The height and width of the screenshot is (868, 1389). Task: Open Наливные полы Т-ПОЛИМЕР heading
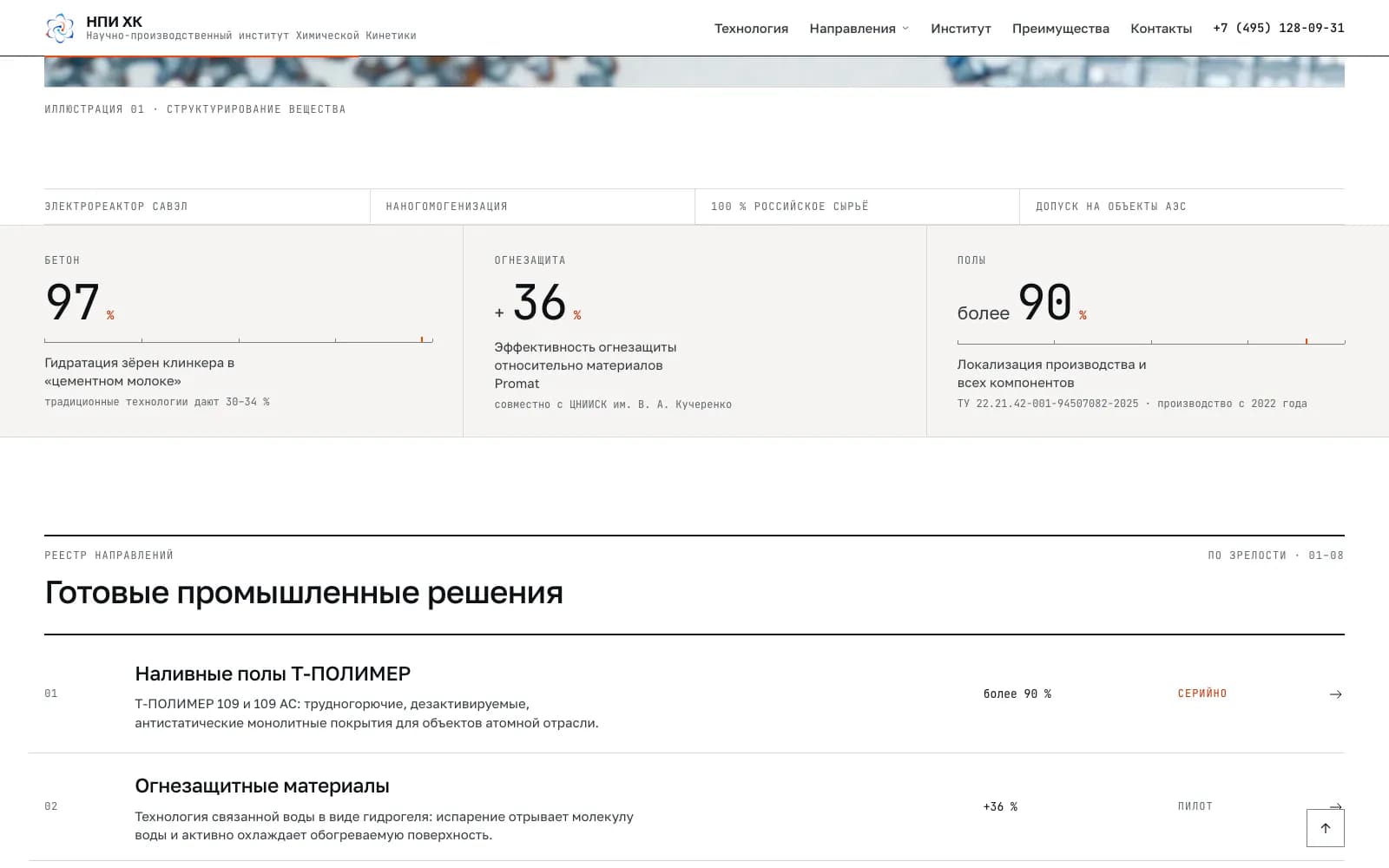click(x=273, y=674)
